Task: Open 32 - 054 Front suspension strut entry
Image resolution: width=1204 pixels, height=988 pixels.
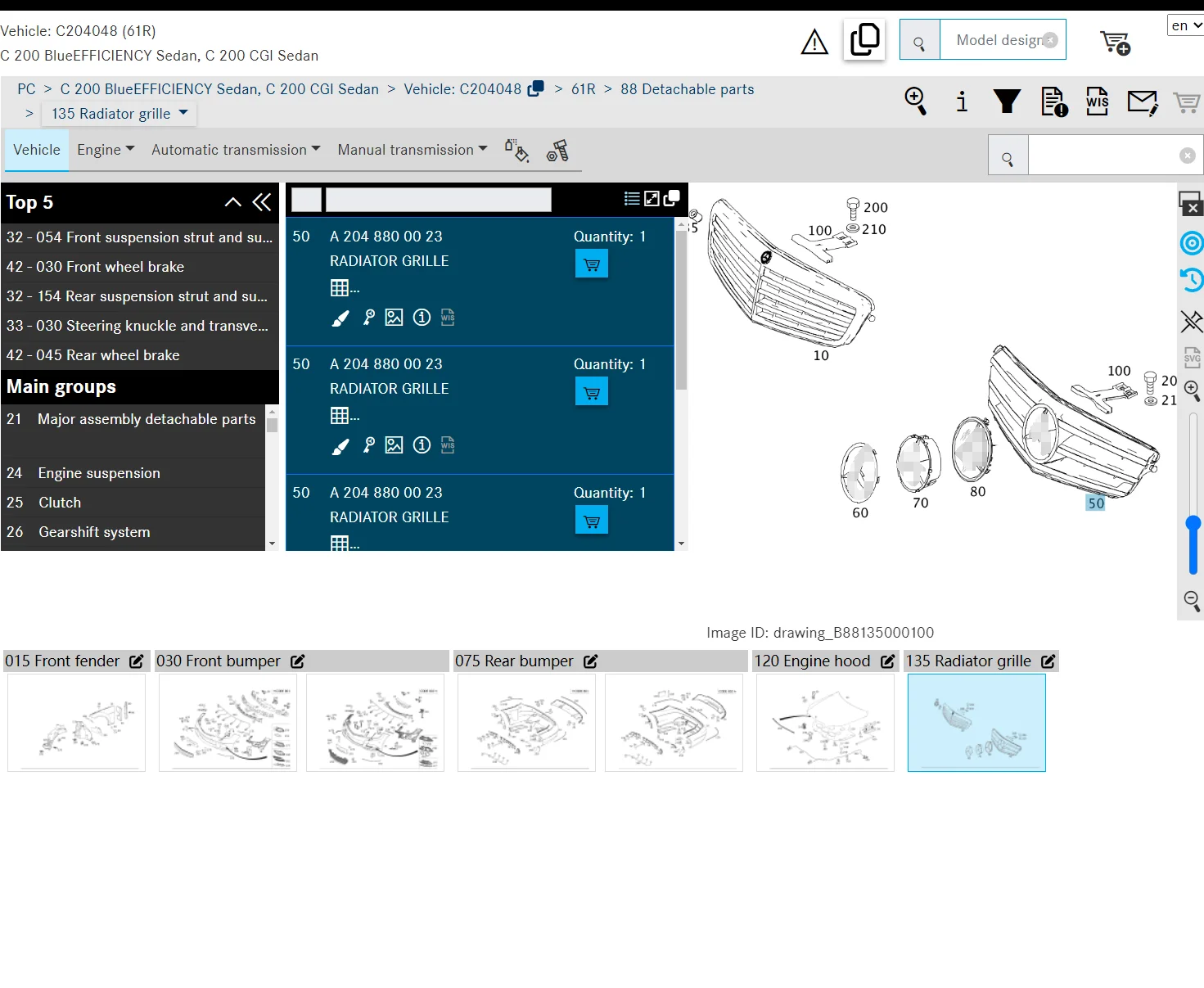Action: tap(140, 237)
